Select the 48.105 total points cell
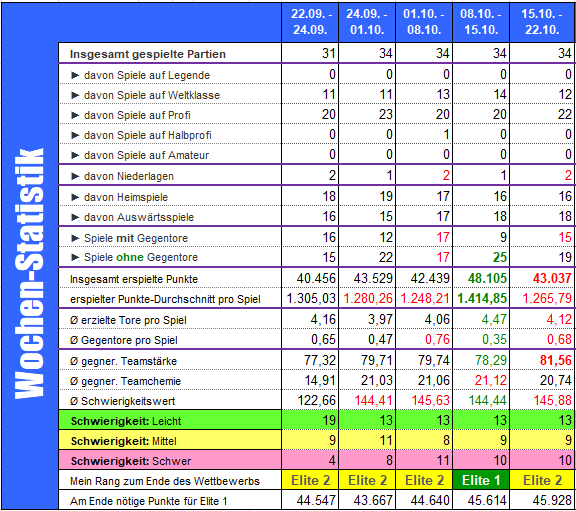This screenshot has height=511, width=576. click(481, 278)
